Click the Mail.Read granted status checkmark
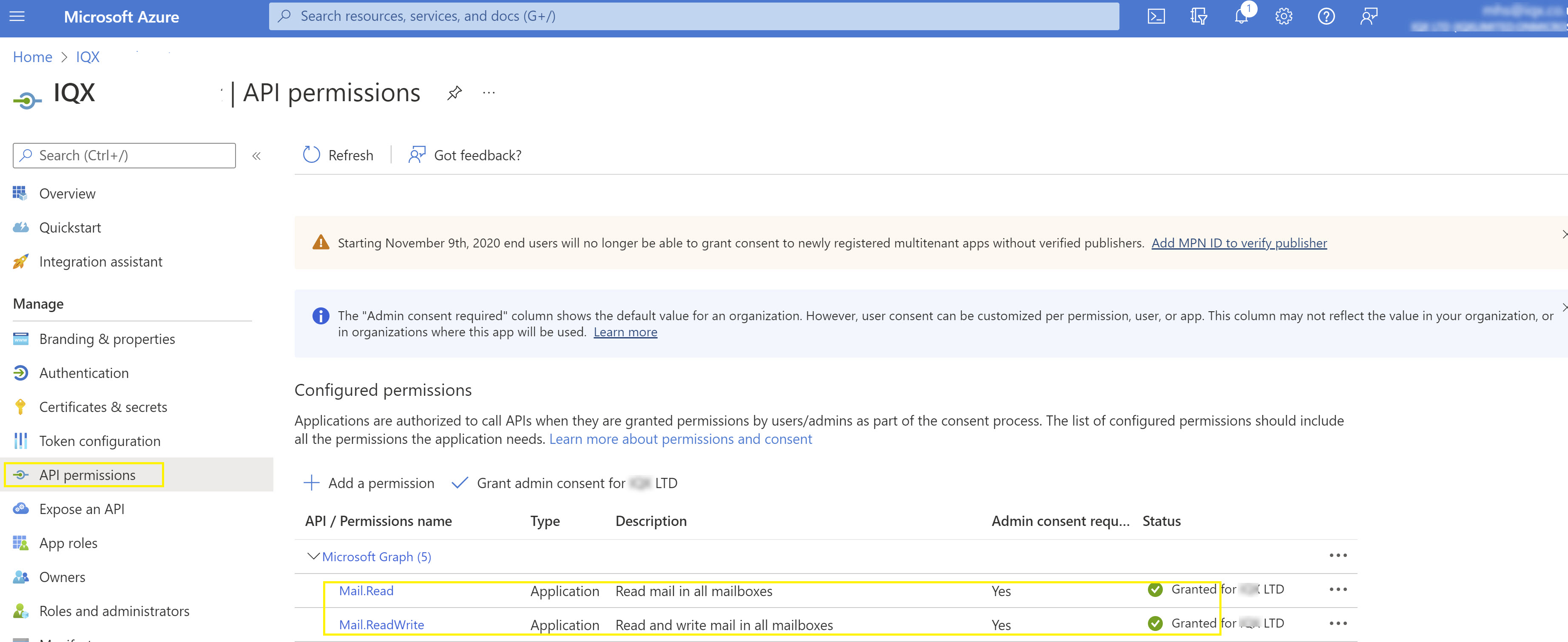The width and height of the screenshot is (1568, 642). point(1155,590)
